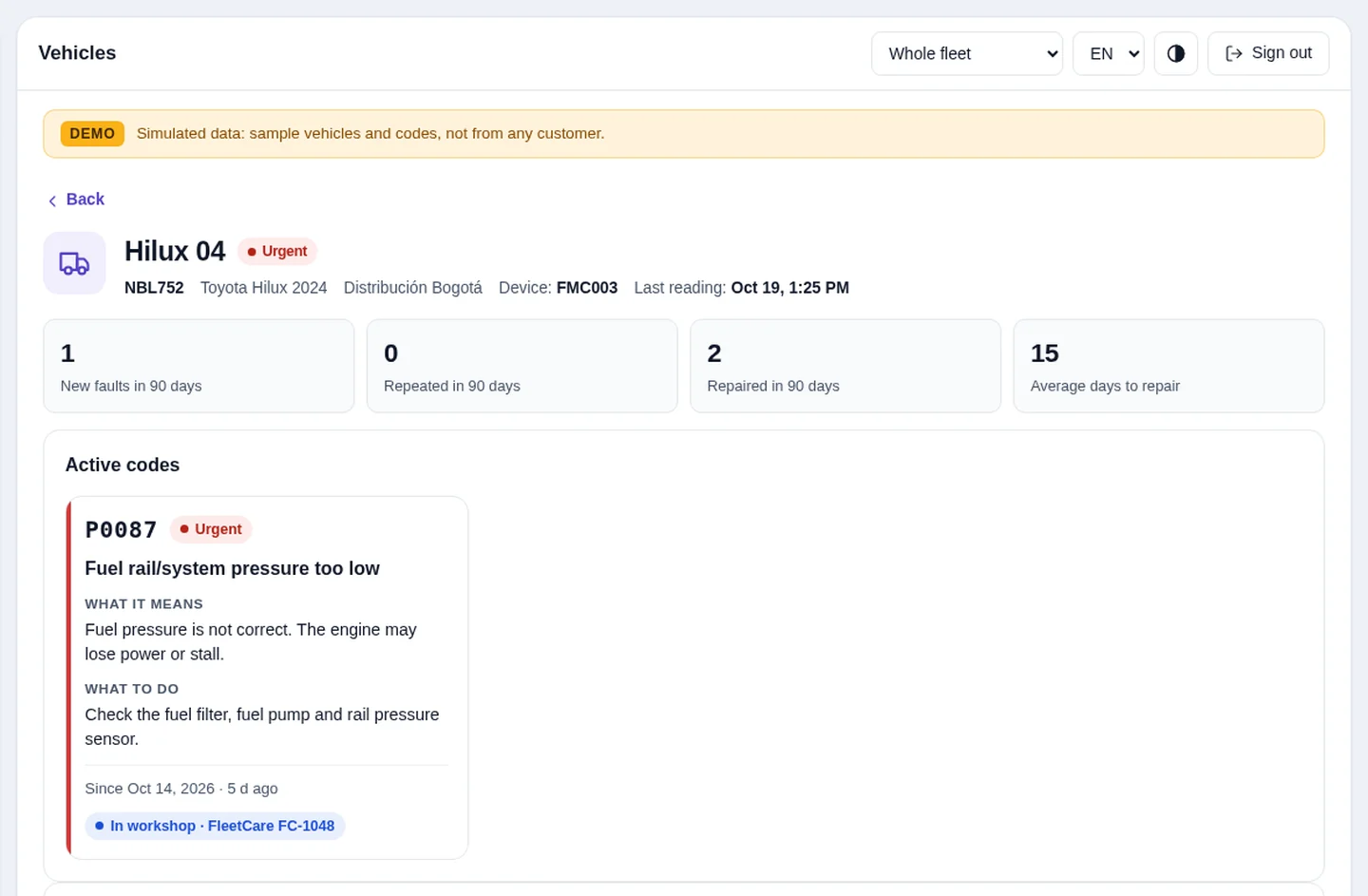This screenshot has width=1368, height=896.
Task: Click the 'Check the fuel filter' instruction text
Action: [x=262, y=727]
